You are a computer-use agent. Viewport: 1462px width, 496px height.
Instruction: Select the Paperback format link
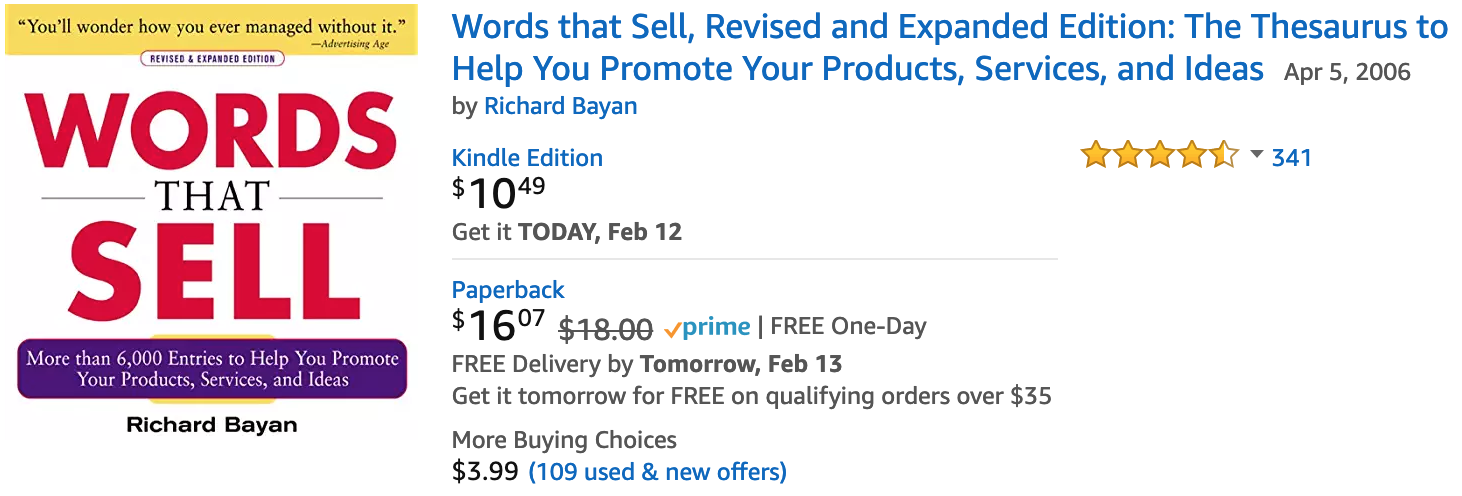coord(508,290)
